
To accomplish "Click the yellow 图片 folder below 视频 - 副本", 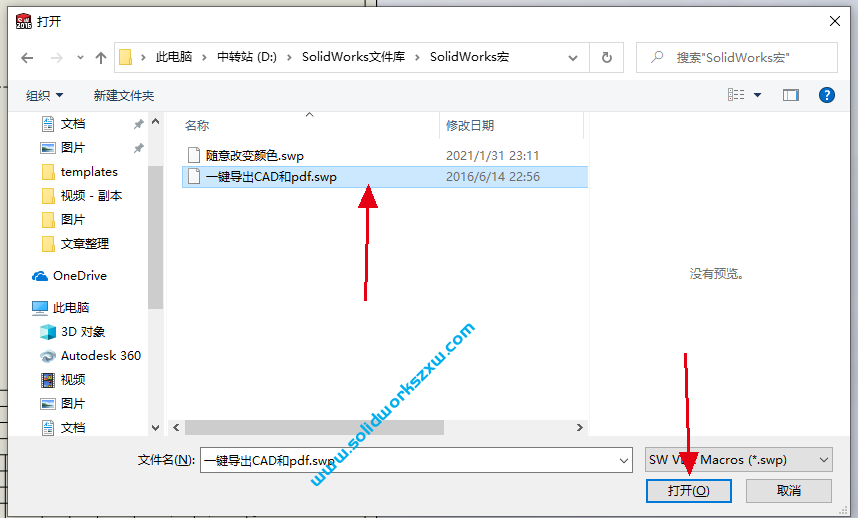I will [73, 219].
